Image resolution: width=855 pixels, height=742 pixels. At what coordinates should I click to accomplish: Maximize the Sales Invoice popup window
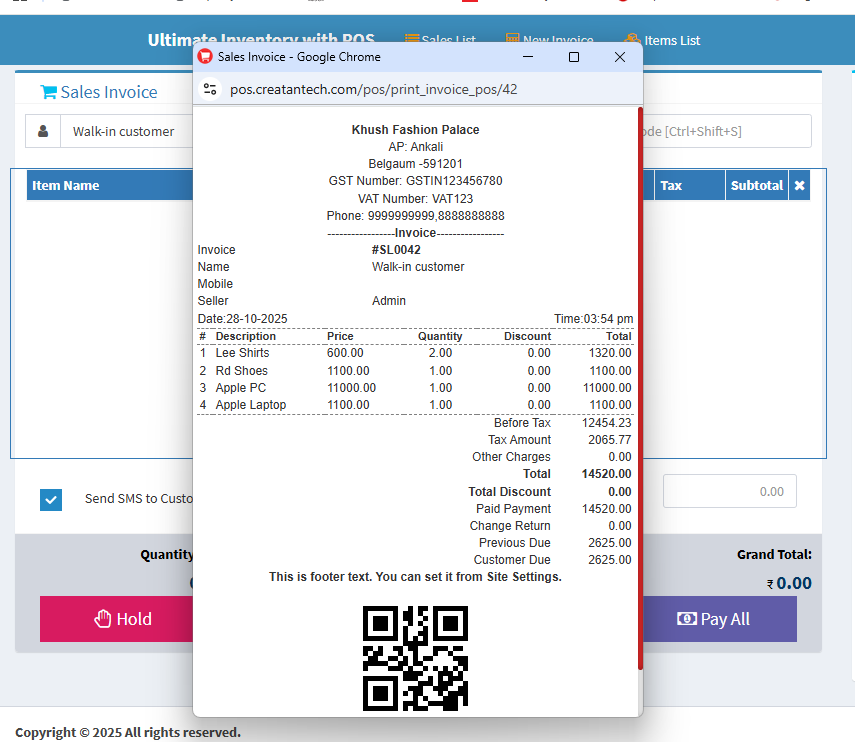point(574,57)
